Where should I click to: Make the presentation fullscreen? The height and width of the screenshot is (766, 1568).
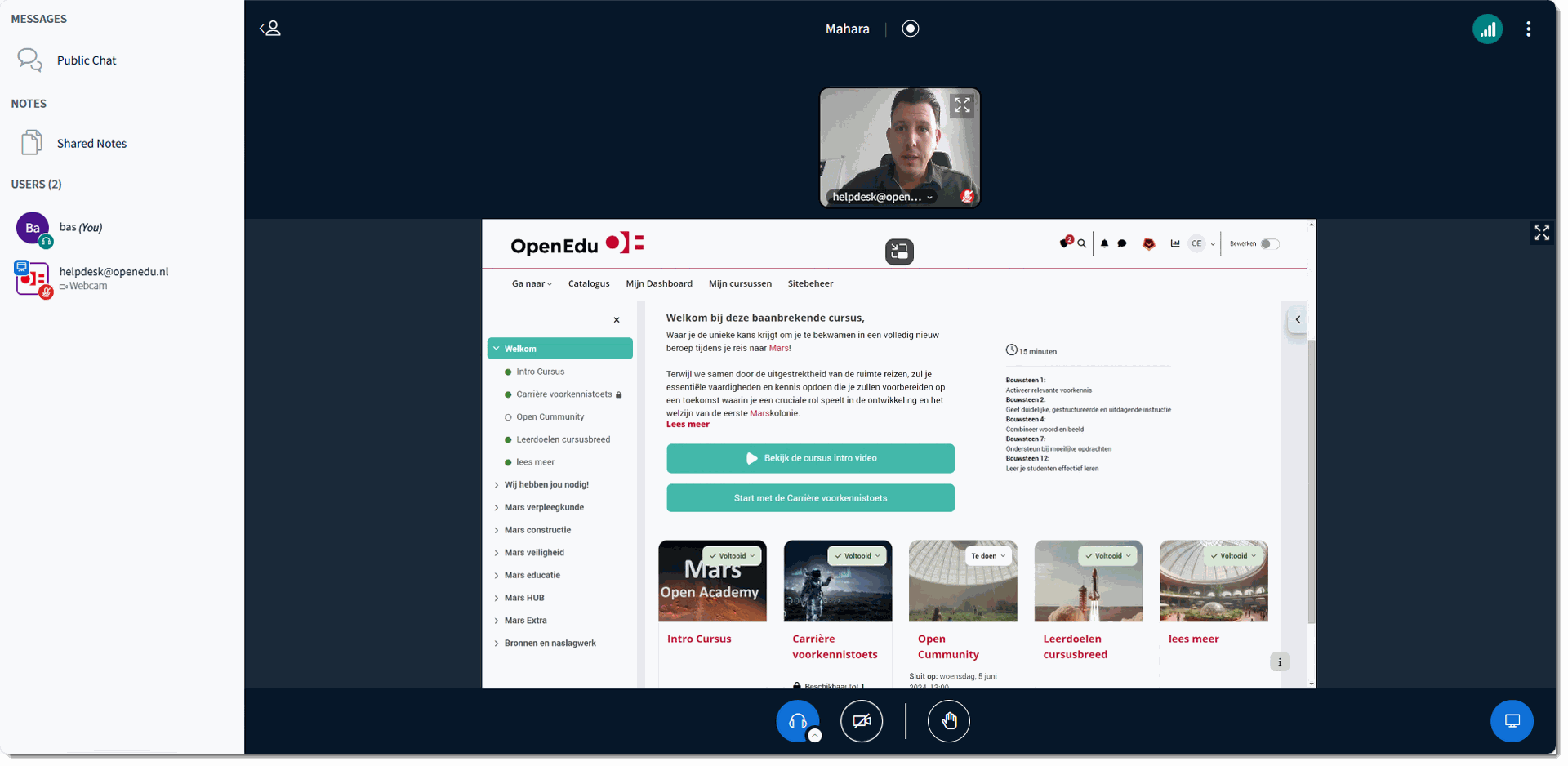tap(1541, 234)
